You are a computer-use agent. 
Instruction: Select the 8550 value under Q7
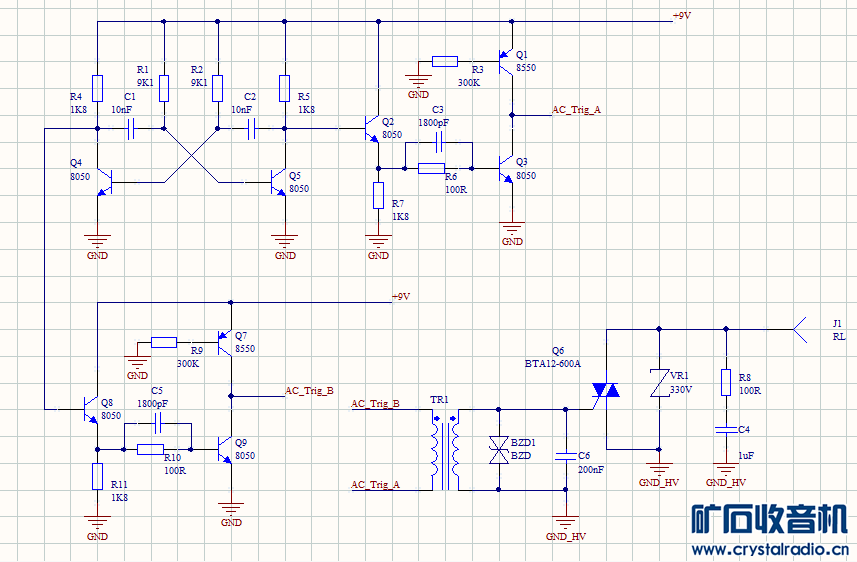pyautogui.click(x=245, y=349)
